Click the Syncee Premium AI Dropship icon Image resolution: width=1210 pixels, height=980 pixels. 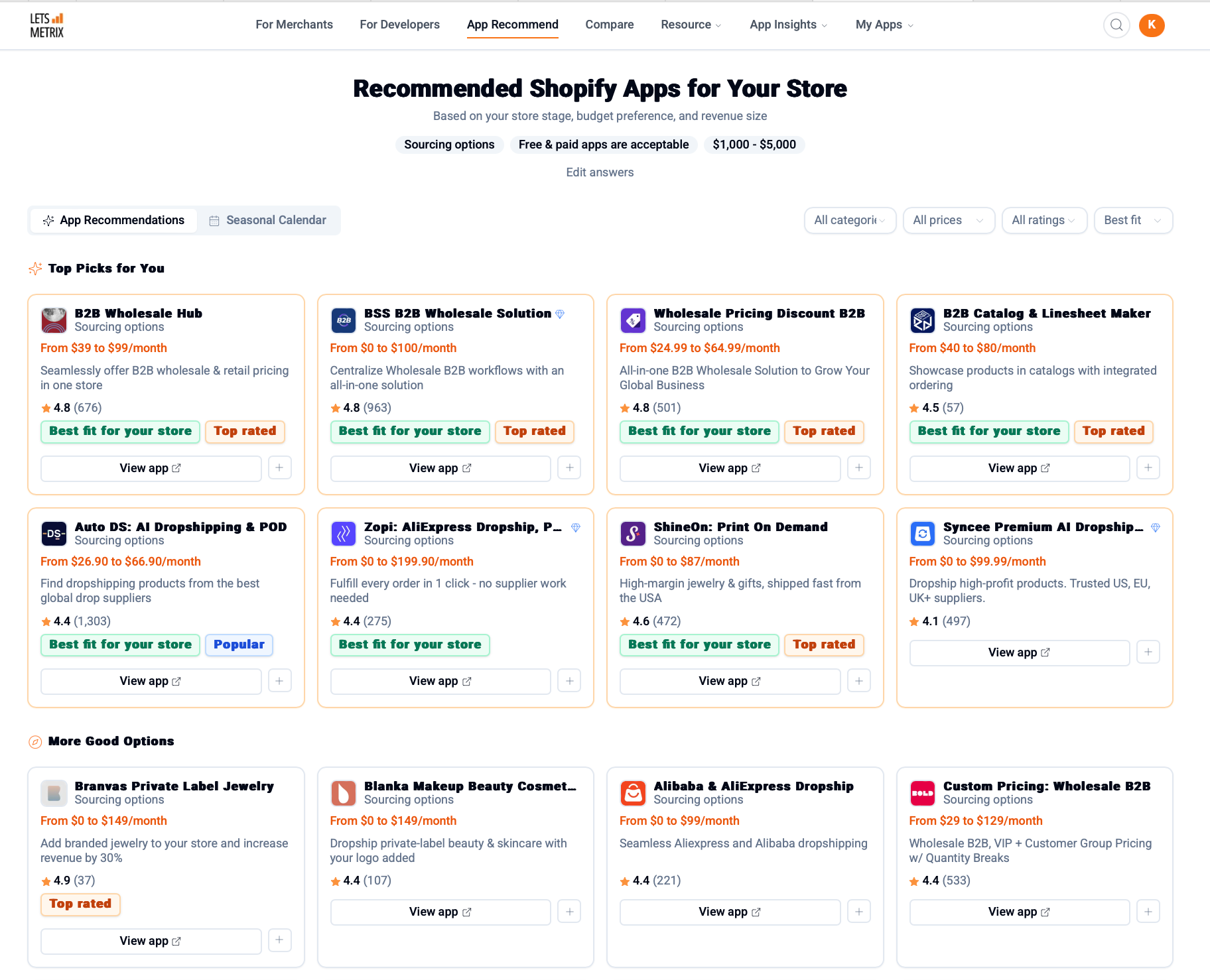pos(922,534)
